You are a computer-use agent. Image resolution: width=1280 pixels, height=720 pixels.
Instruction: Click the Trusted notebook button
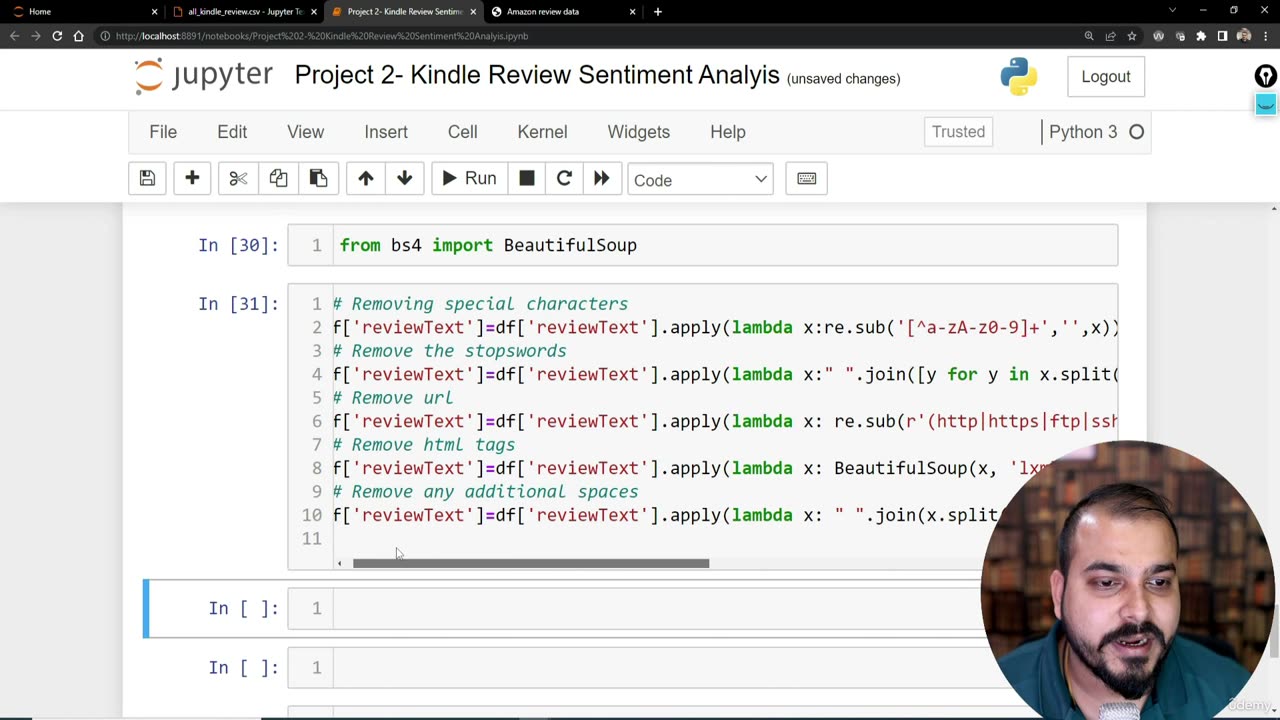tap(958, 132)
